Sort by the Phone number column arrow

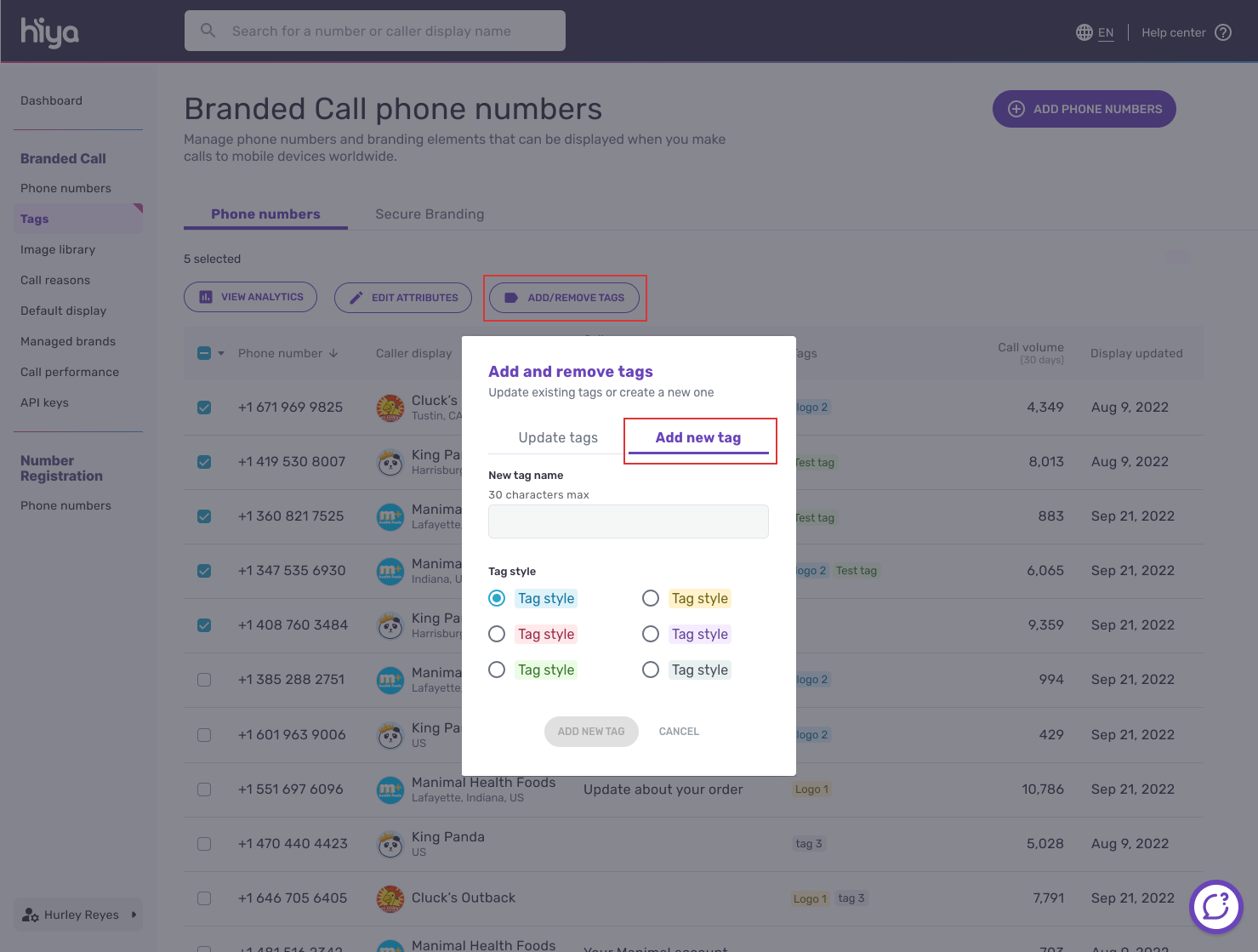(333, 353)
